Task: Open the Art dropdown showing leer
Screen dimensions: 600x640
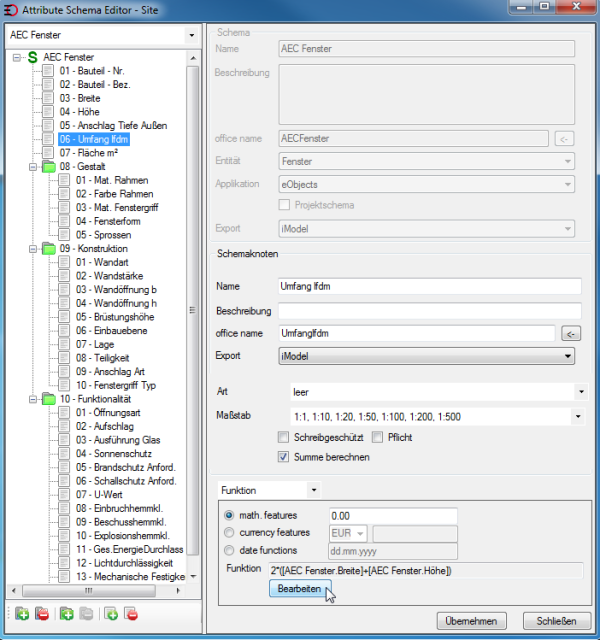Action: [x=581, y=392]
